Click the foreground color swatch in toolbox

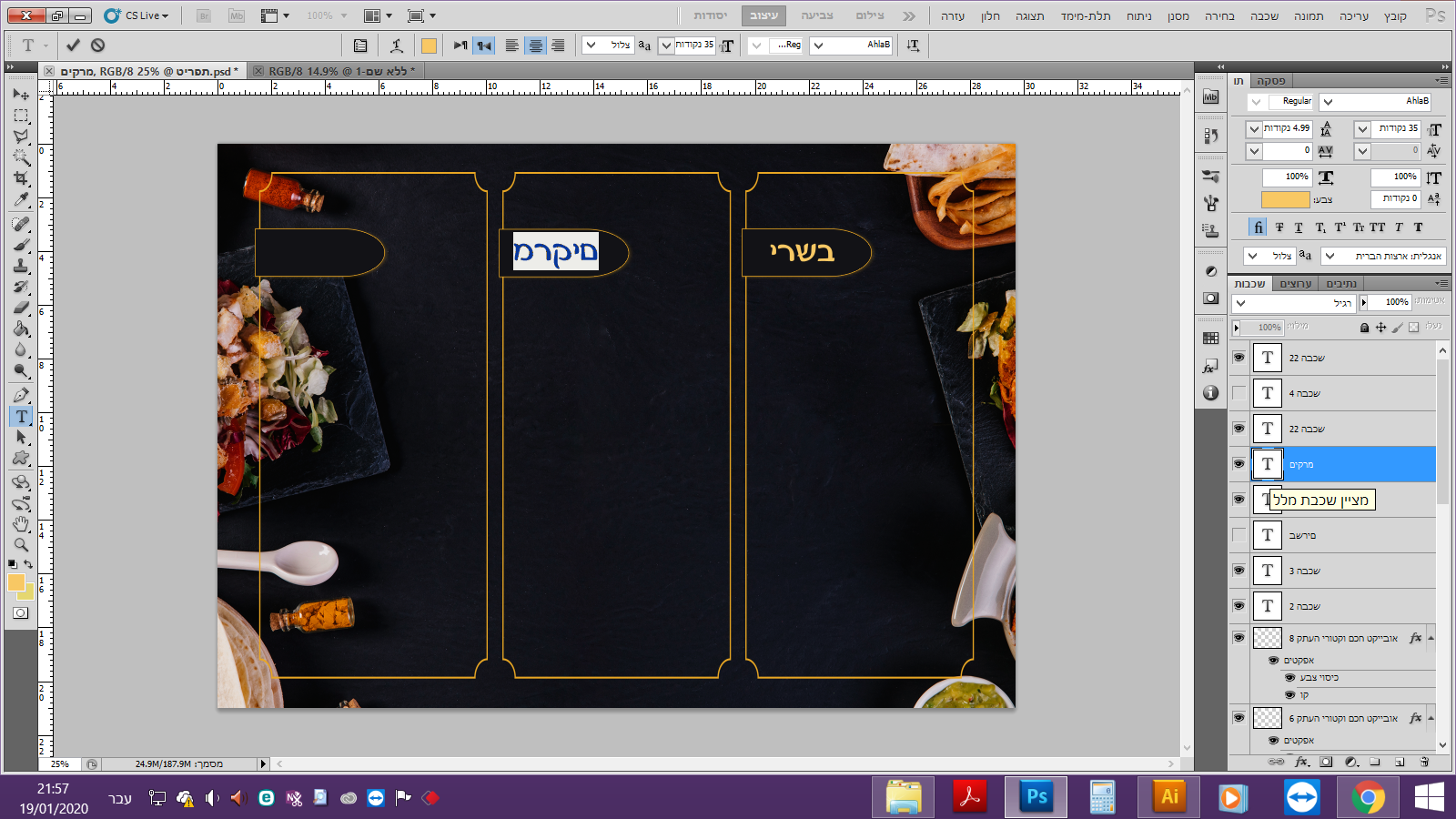[x=16, y=582]
